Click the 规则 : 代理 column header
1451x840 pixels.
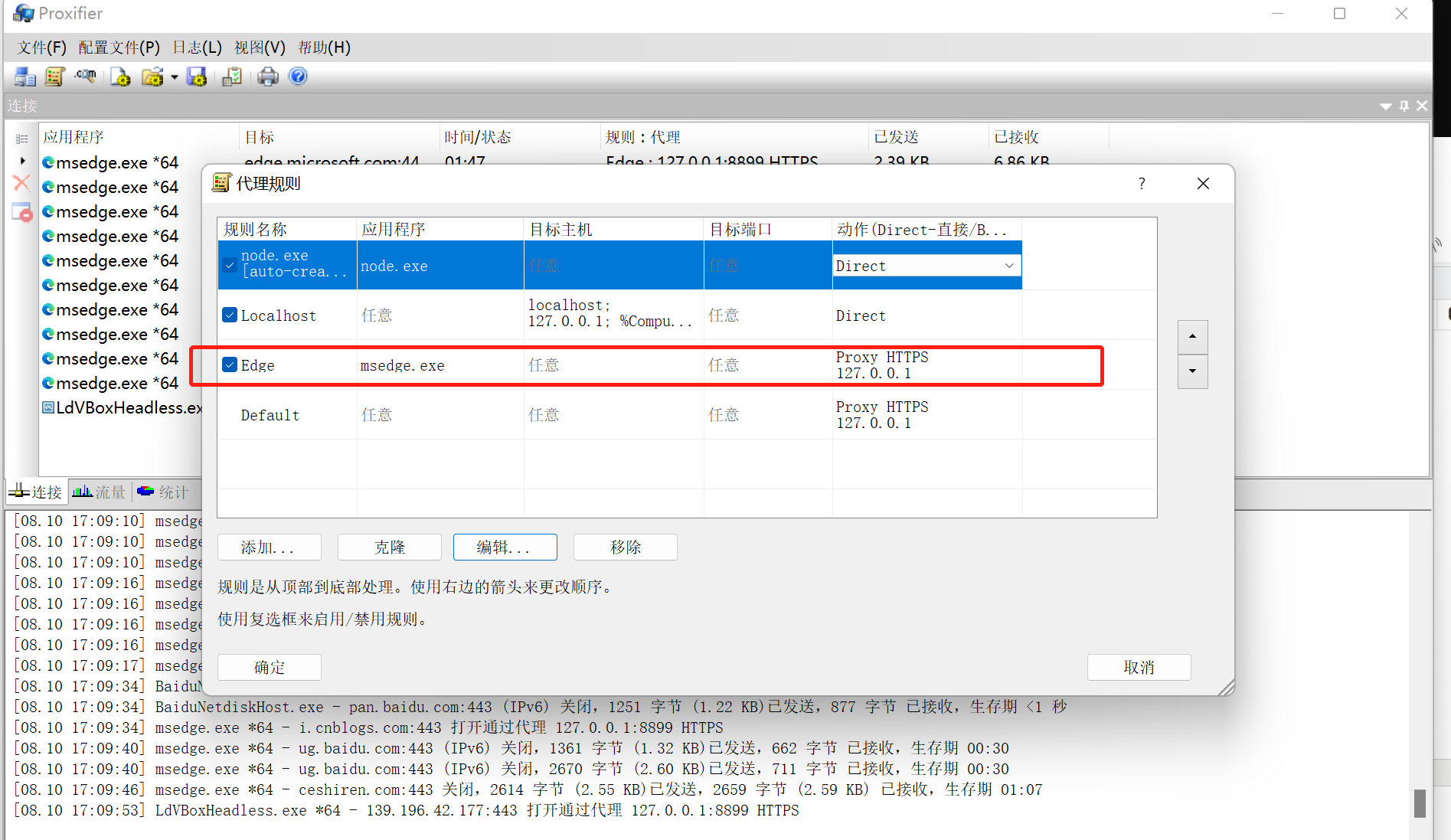click(x=735, y=137)
